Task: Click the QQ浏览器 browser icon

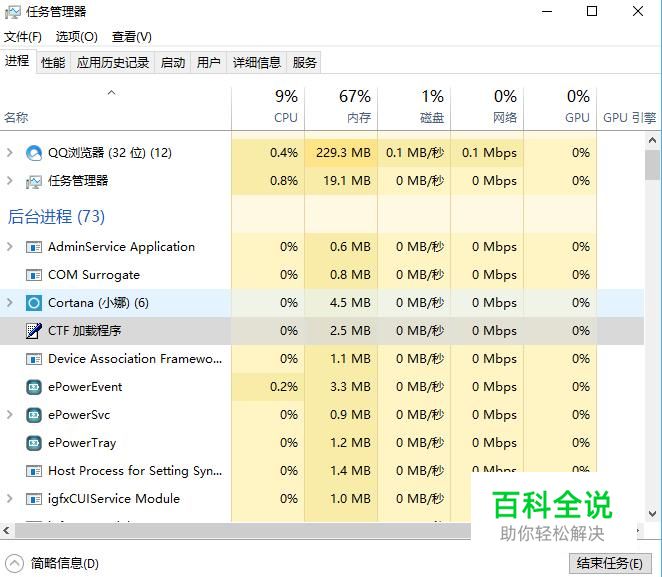Action: 34,153
